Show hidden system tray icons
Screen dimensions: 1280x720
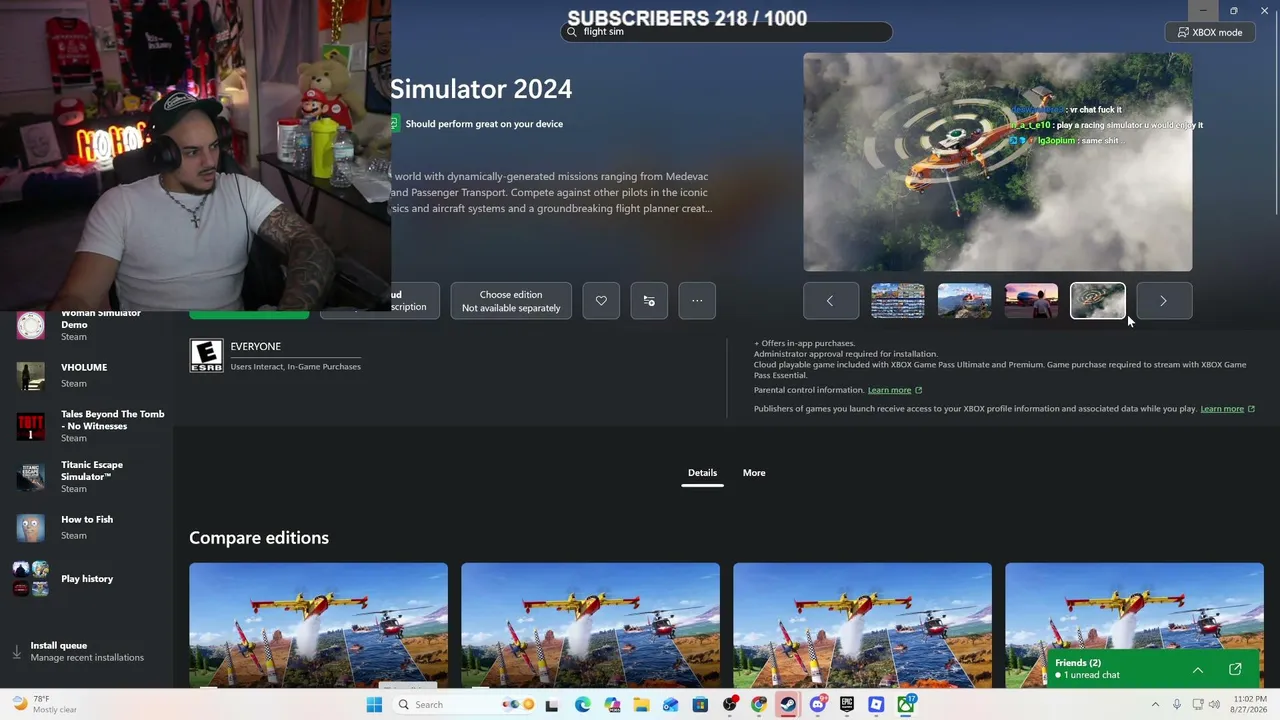(1155, 705)
